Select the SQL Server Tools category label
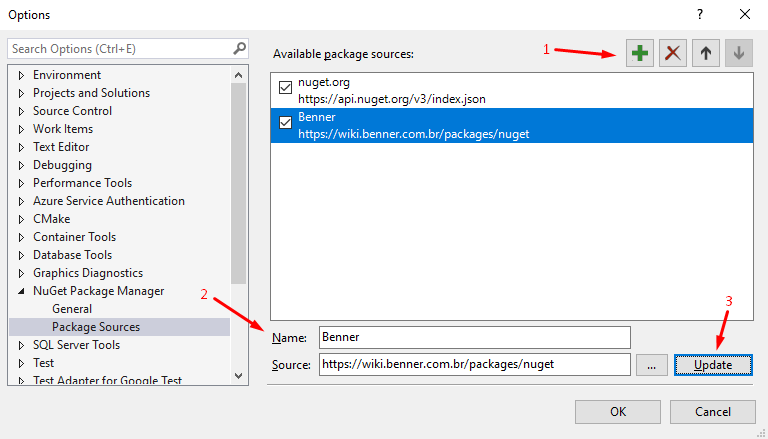Viewport: 768px width, 439px height. [76, 345]
